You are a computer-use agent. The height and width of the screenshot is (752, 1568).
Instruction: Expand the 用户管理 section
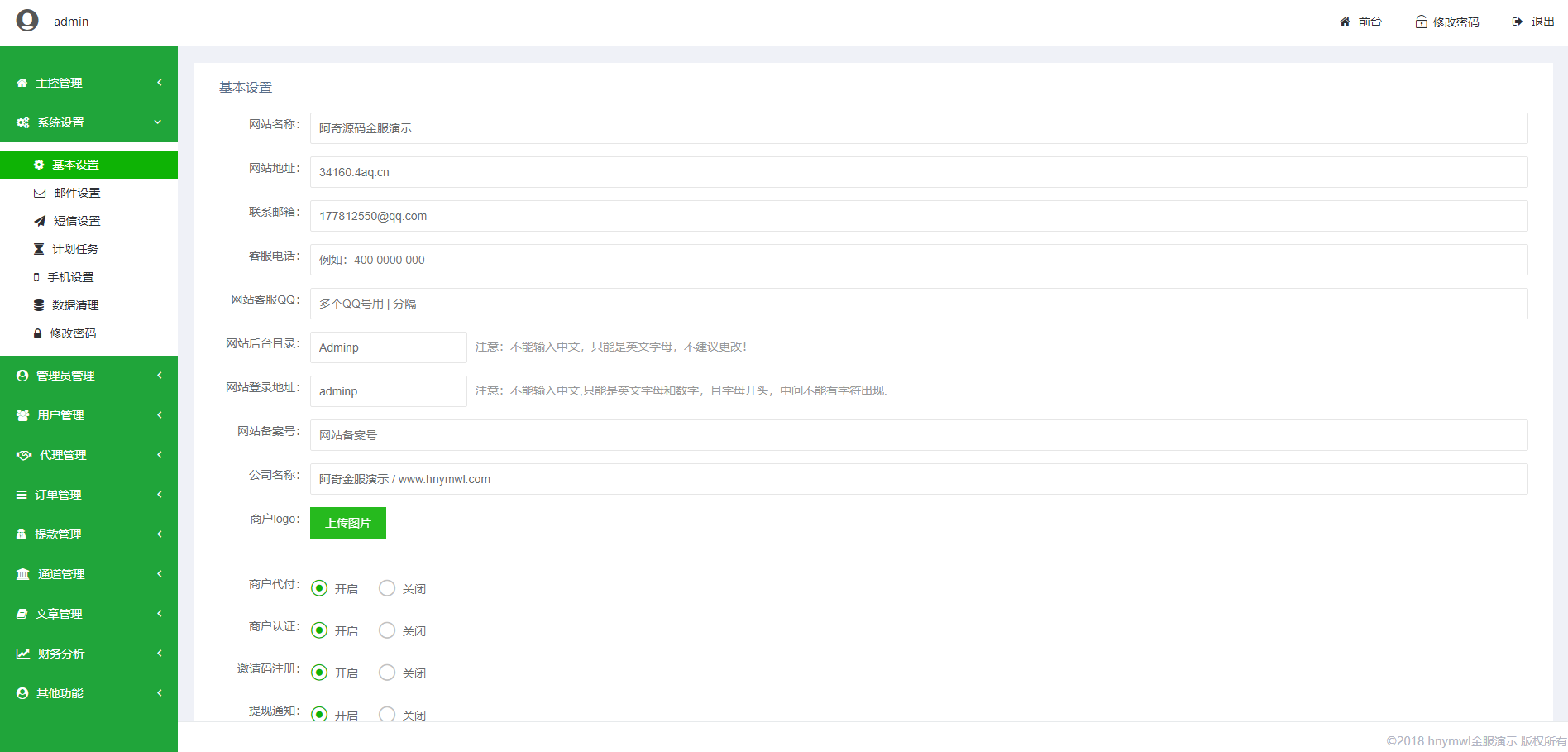(x=88, y=414)
